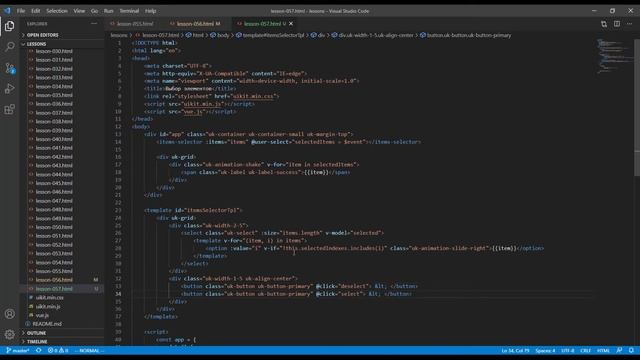640x360 pixels.
Task: Click the lesson-057.html breadcrumb item
Action: [160, 36]
